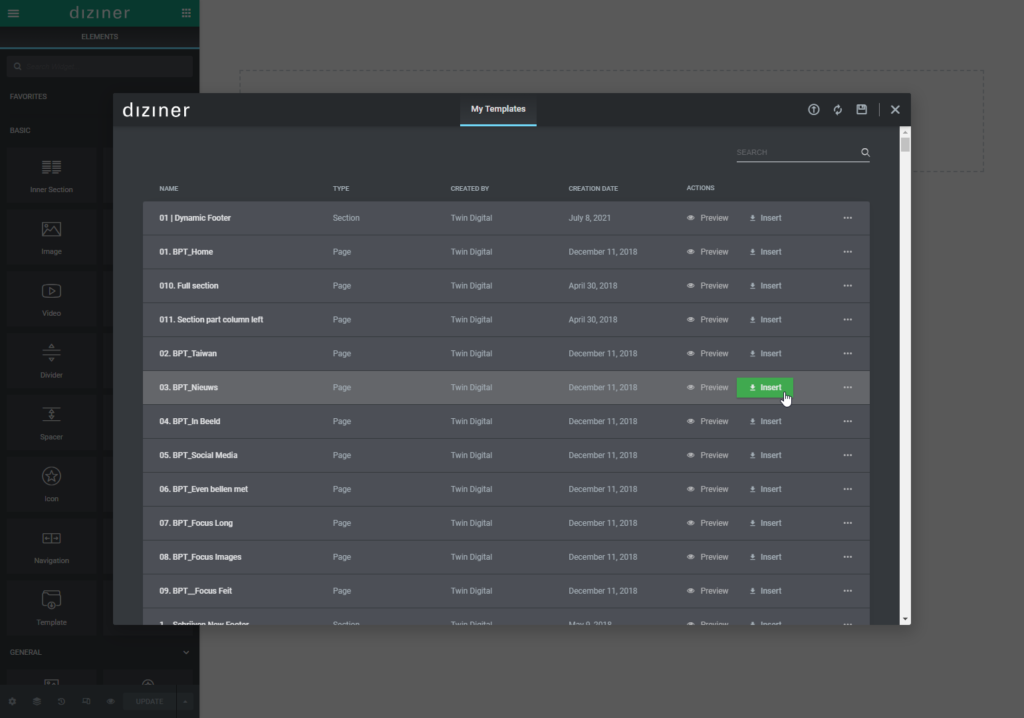Click the magnifier icon in template search

865,153
